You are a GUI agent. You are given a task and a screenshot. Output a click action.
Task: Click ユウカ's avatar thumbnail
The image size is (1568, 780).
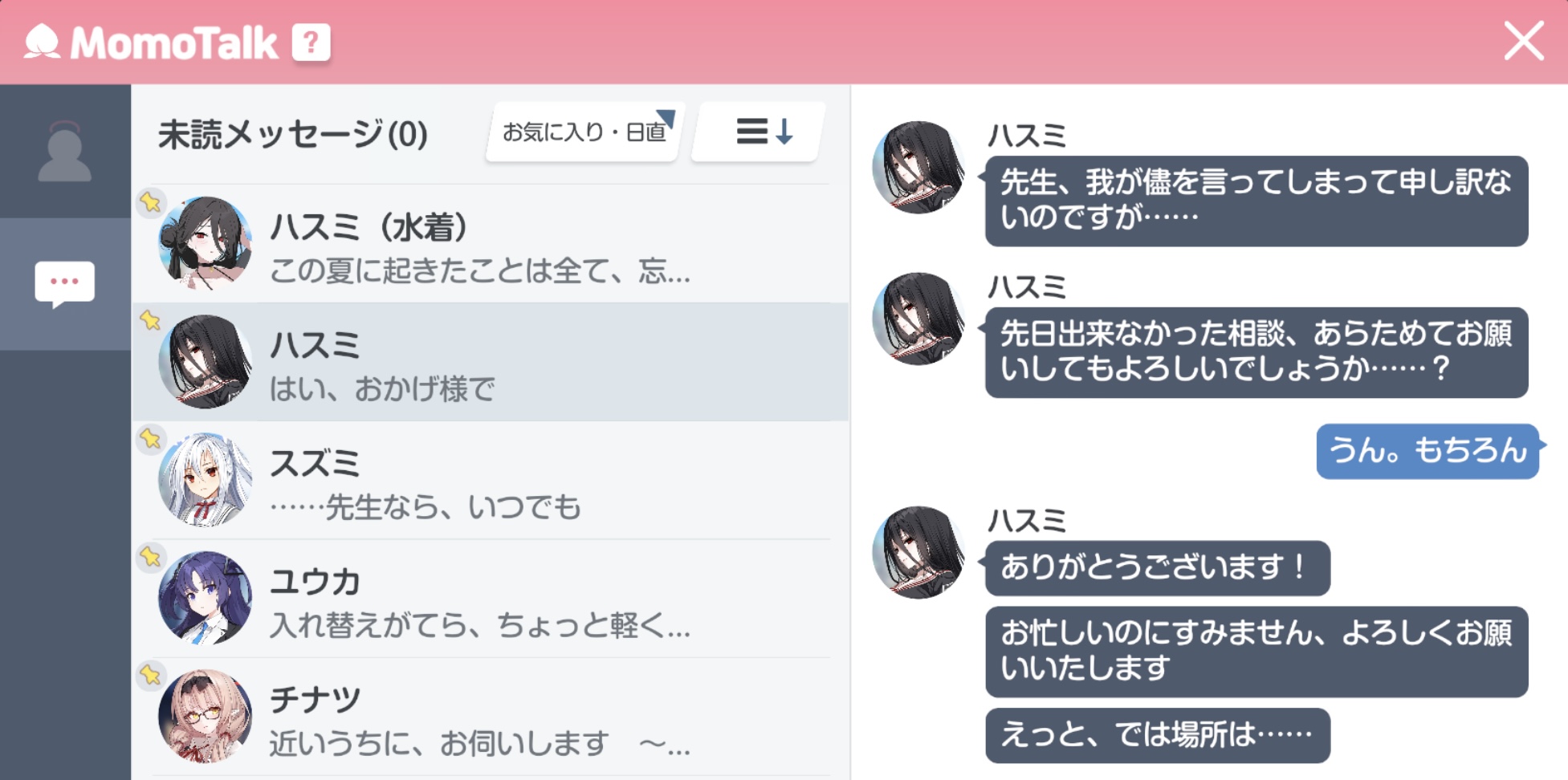(x=206, y=598)
